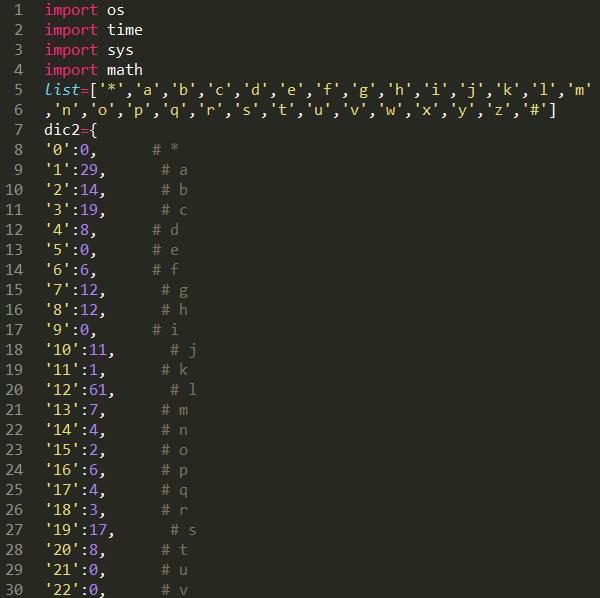Click the 'list' variable name
600x598 pixels.
[62, 90]
